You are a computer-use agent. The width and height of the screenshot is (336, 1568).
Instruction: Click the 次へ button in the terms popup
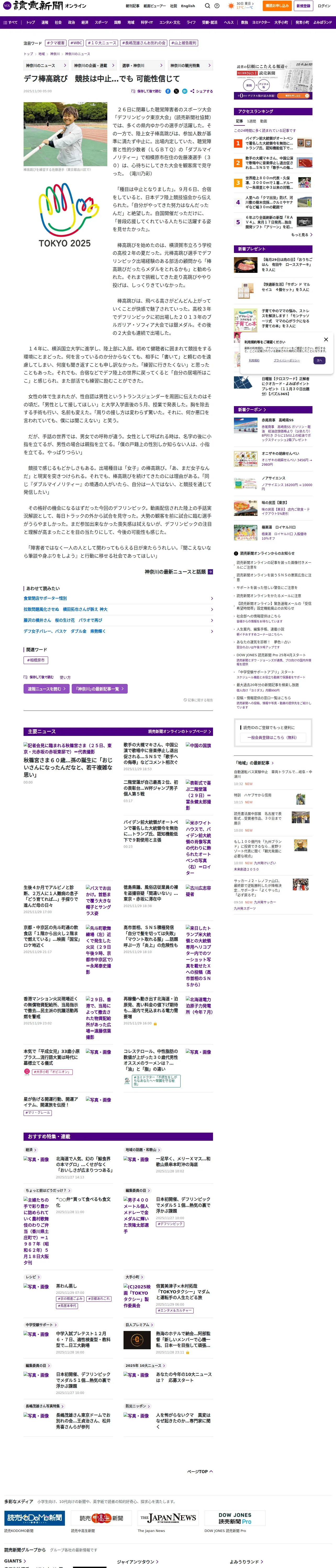(x=320, y=360)
